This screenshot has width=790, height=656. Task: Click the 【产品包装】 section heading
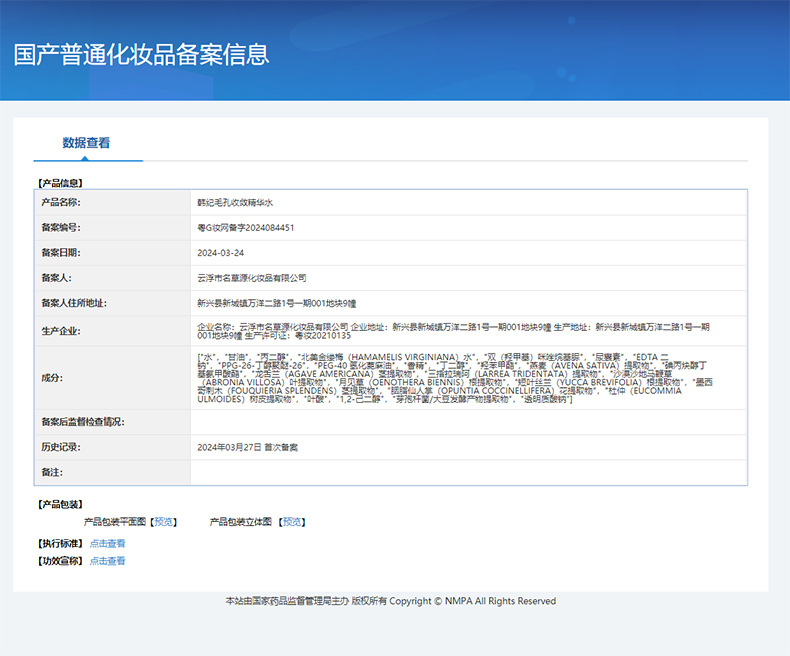[x=60, y=504]
